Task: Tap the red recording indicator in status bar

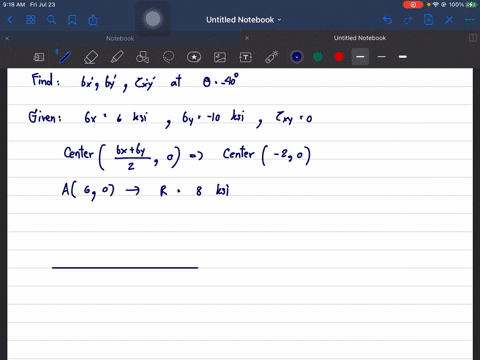Action: 413,5
